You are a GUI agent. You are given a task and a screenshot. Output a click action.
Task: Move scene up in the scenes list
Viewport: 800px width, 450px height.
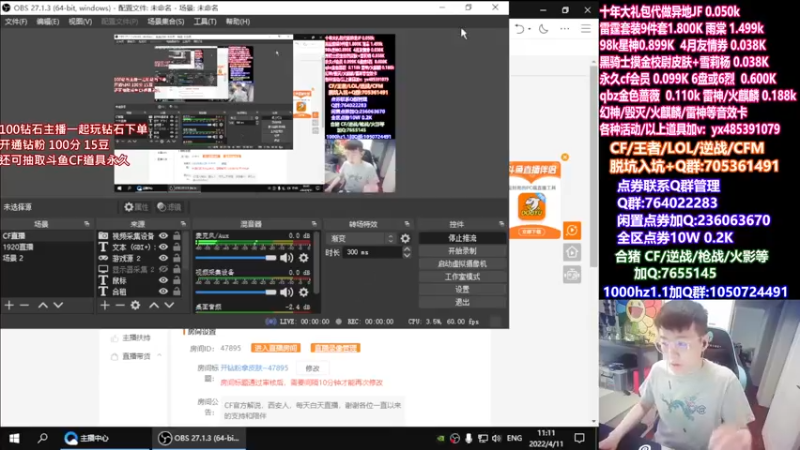(43, 305)
